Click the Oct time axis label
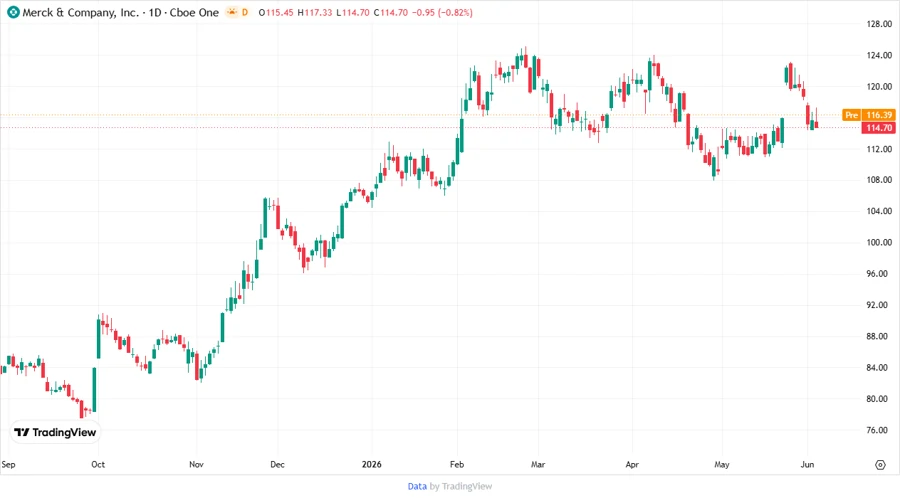 98,465
